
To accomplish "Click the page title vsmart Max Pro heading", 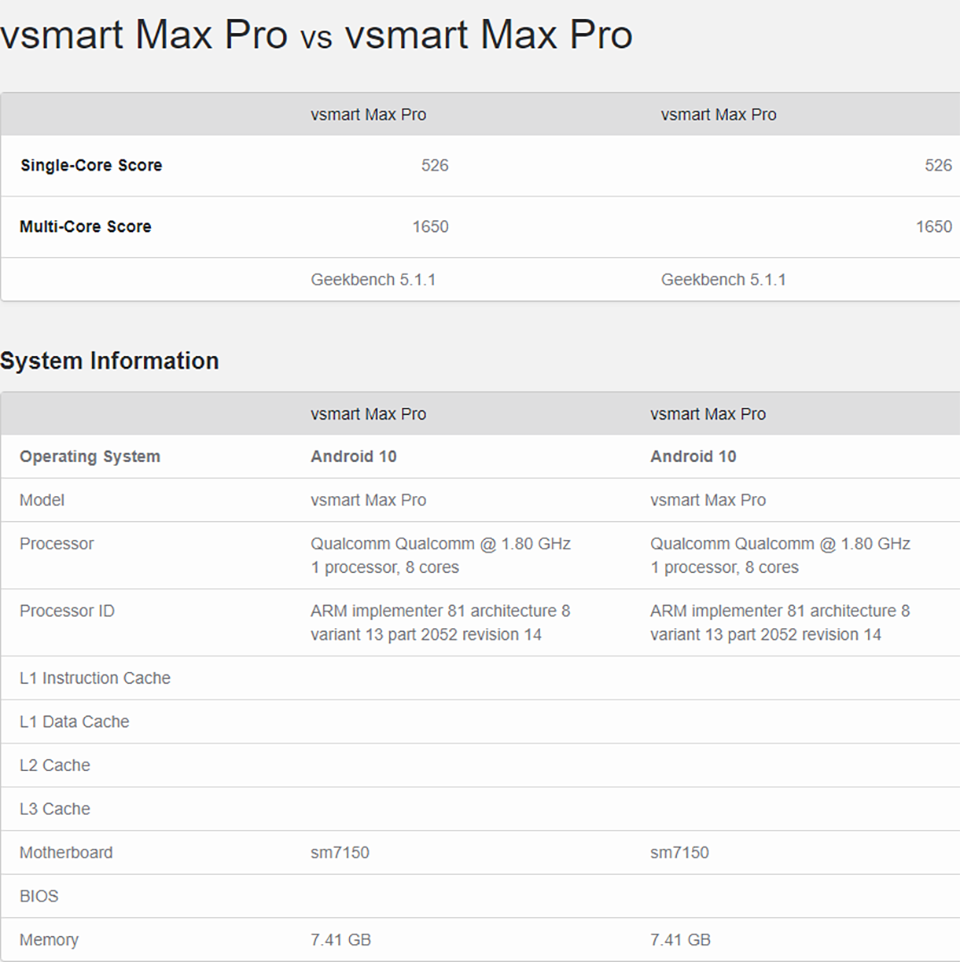I will click(317, 34).
